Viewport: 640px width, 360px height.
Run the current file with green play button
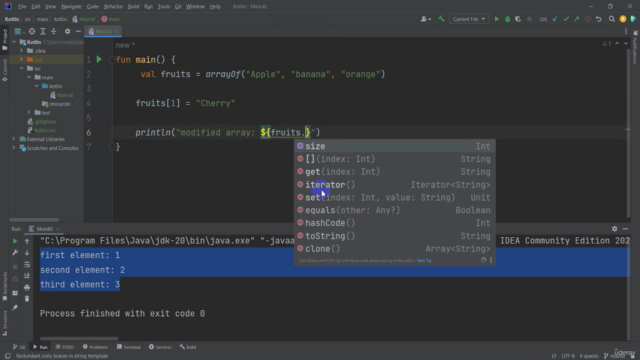tap(497, 19)
